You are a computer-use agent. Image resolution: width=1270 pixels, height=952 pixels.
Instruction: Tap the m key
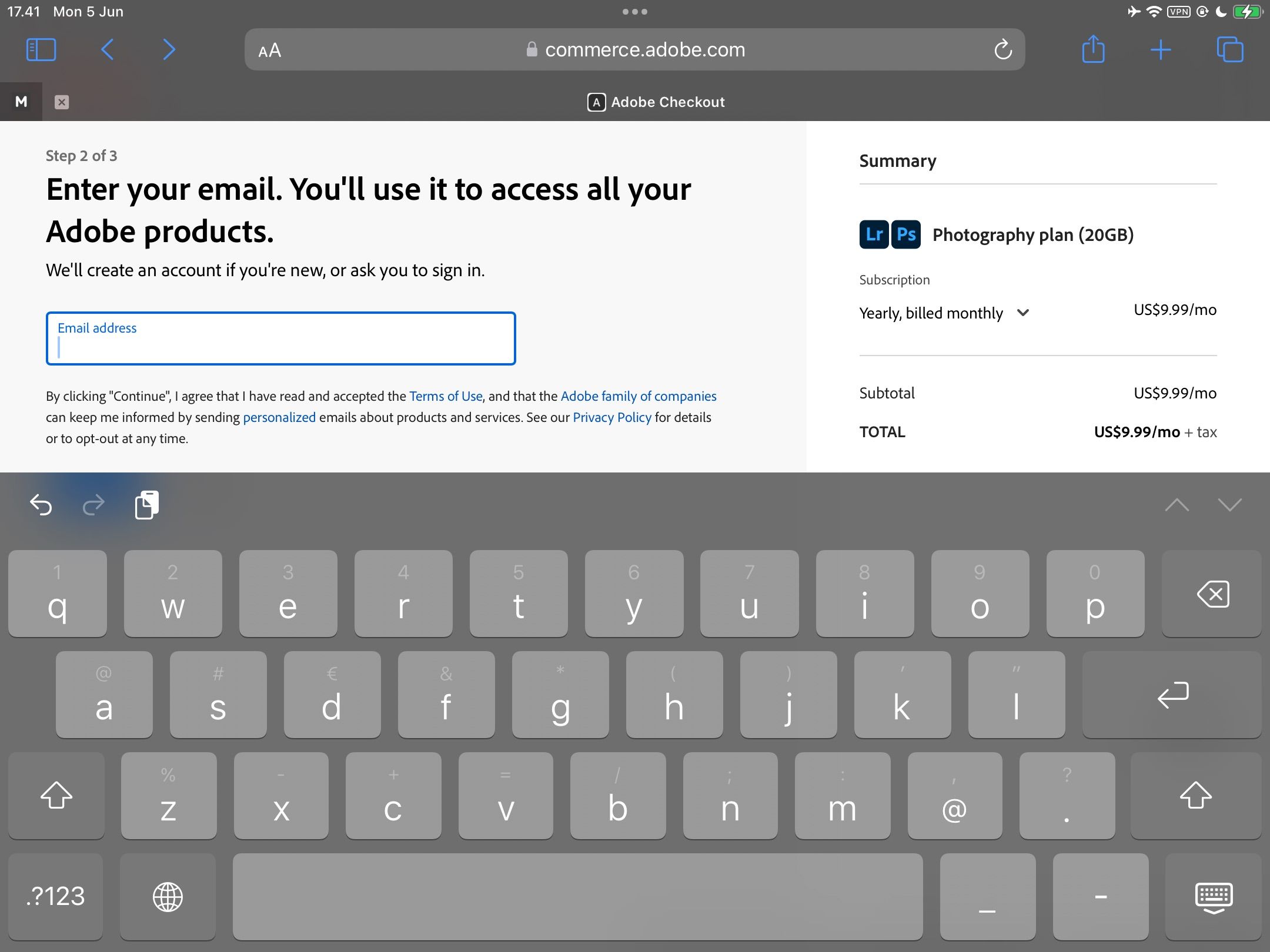[843, 796]
